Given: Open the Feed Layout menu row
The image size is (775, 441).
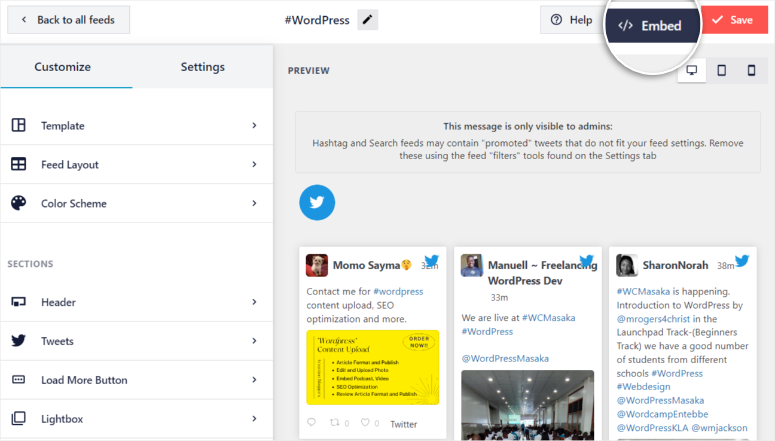Looking at the screenshot, I should [136, 164].
